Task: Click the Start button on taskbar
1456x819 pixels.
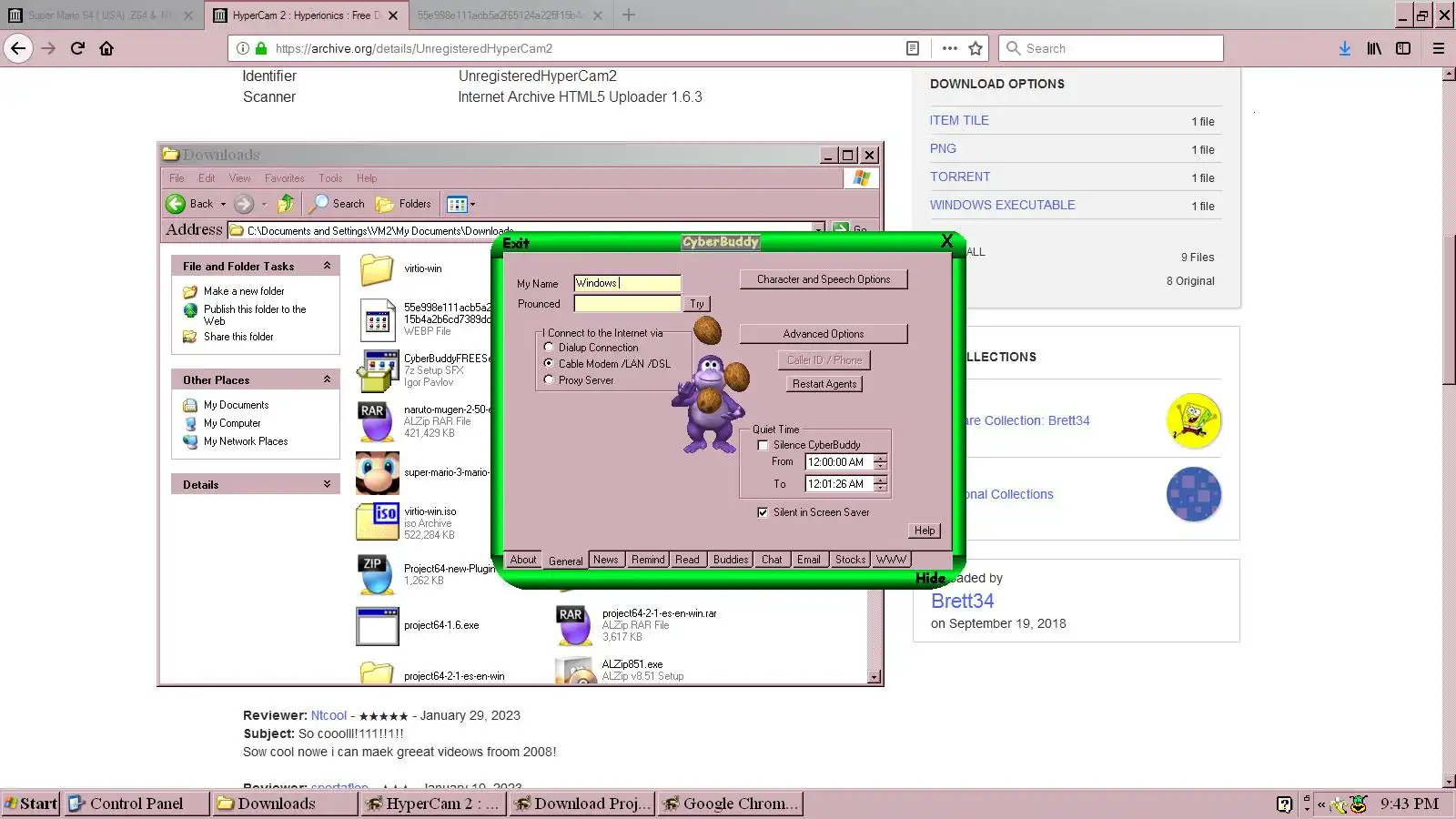Action: [x=31, y=804]
